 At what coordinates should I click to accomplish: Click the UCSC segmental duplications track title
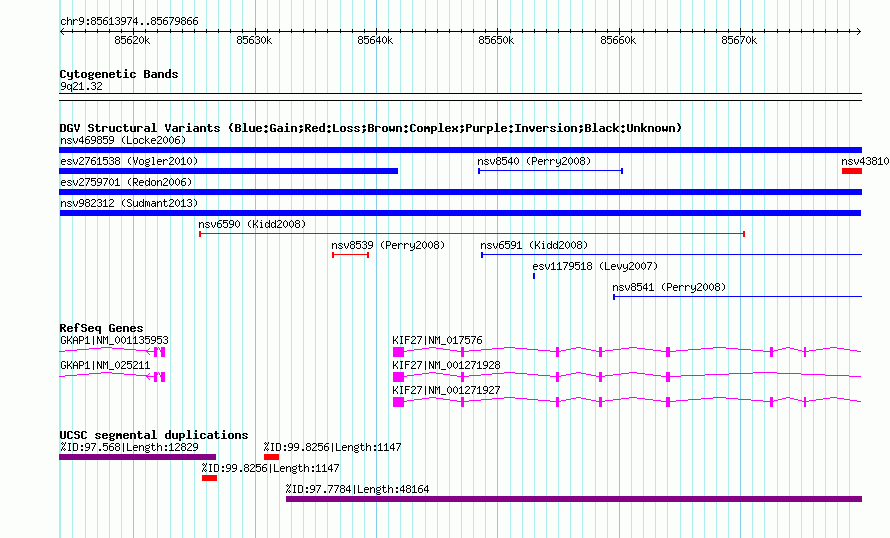point(154,435)
